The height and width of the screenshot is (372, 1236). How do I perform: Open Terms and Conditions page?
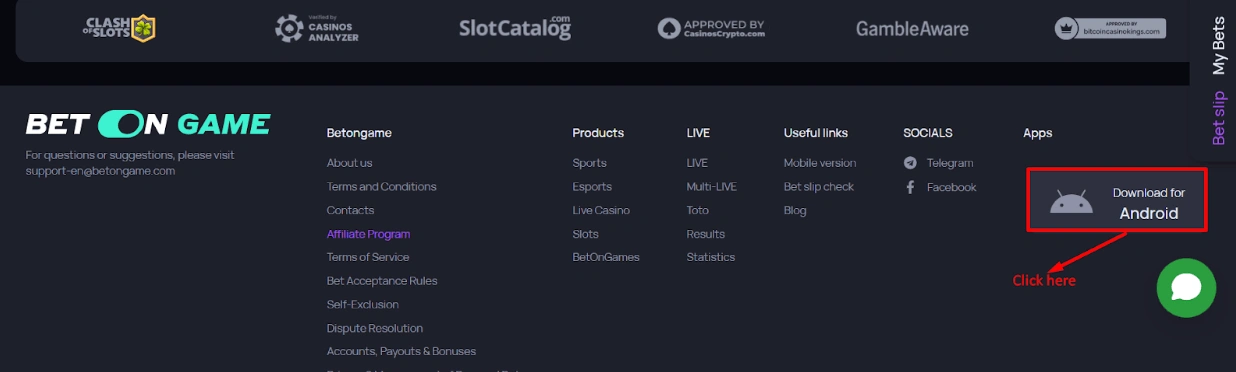click(x=381, y=187)
